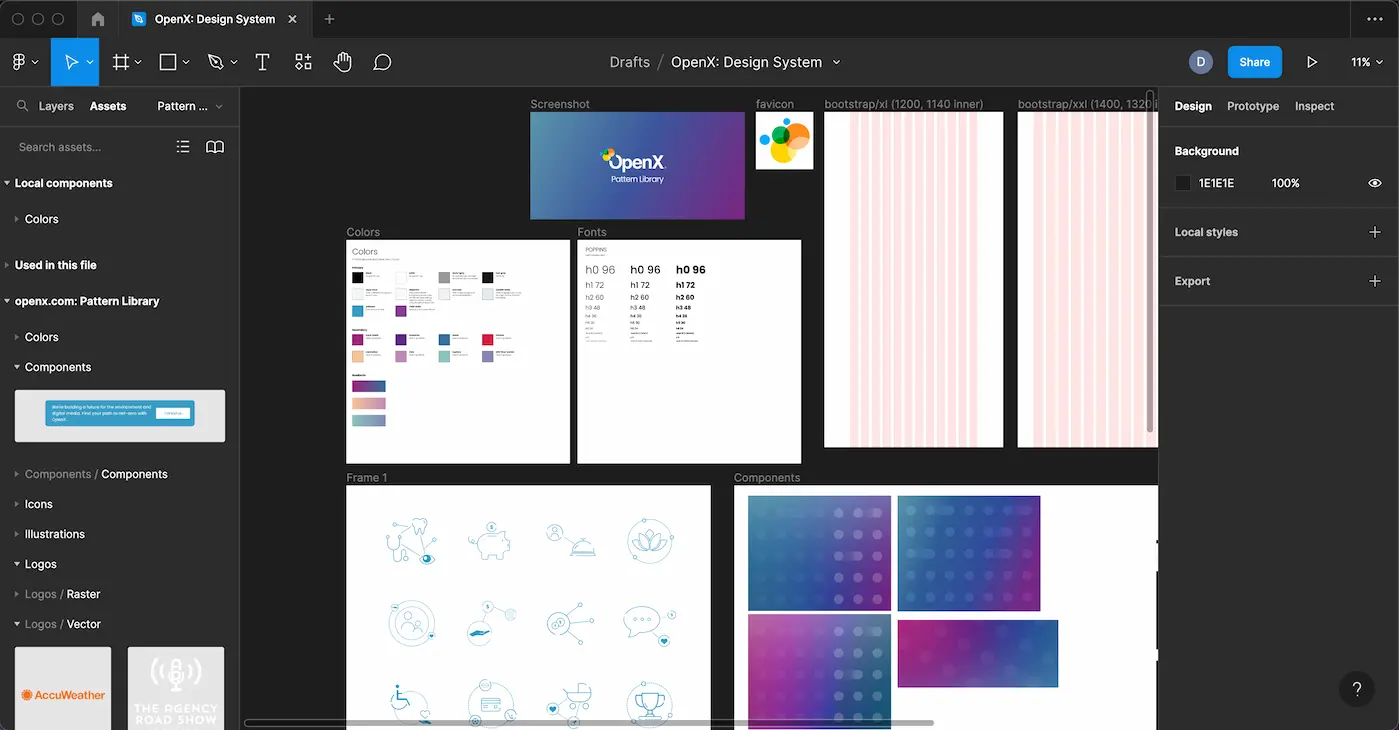Click the background color swatch 1E1E1E
The image size is (1399, 730).
tap(1183, 183)
